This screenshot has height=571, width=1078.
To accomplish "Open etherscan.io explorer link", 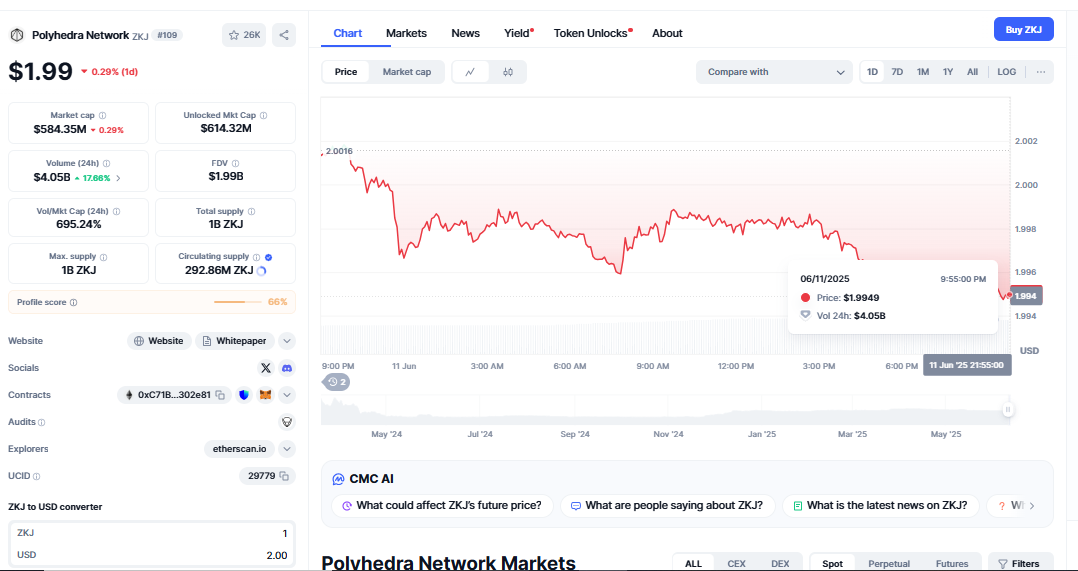I will click(x=239, y=449).
